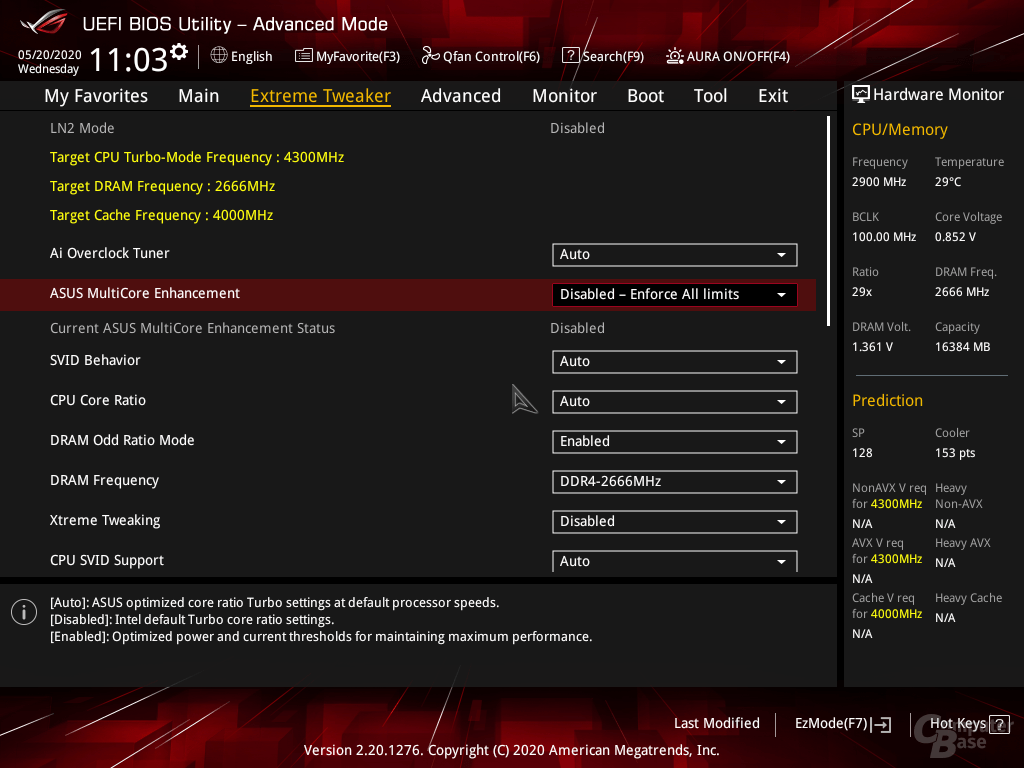The height and width of the screenshot is (768, 1024).
Task: Expand the Xtreme Tweaking dropdown
Action: pyautogui.click(x=675, y=522)
